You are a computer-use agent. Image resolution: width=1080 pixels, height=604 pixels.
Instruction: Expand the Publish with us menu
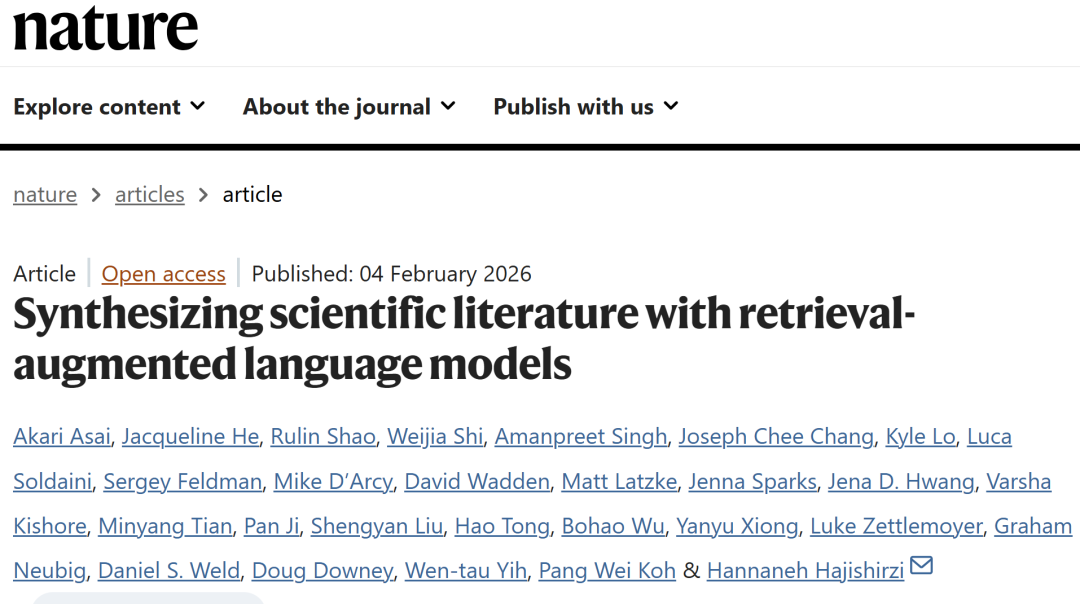pos(585,106)
